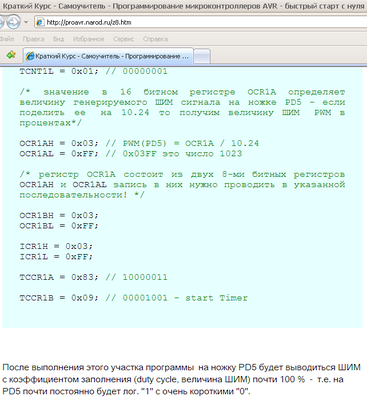Click the IE icon on the page tab

(x=30, y=56)
